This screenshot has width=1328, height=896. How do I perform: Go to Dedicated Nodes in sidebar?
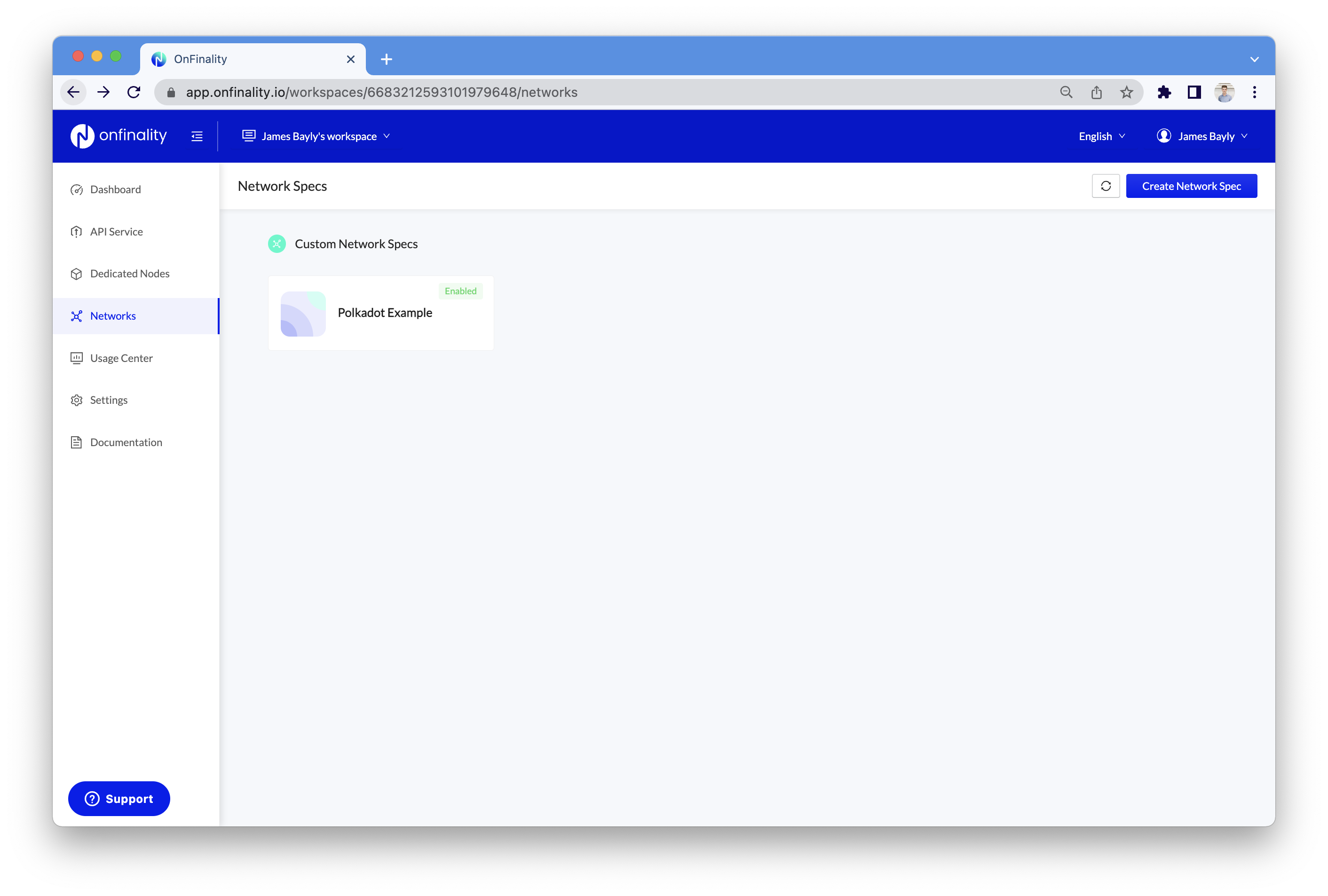pyautogui.click(x=130, y=274)
